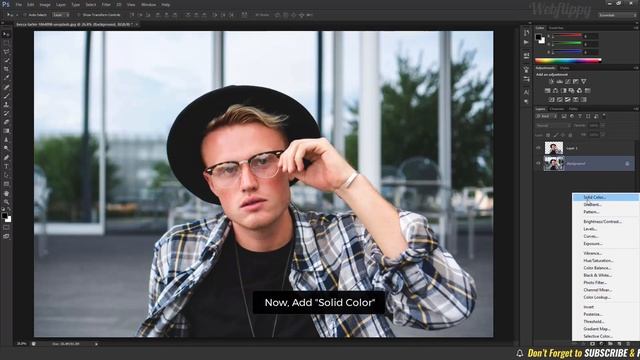
Task: Enable the Auto-Select checkbox
Action: click(25, 15)
